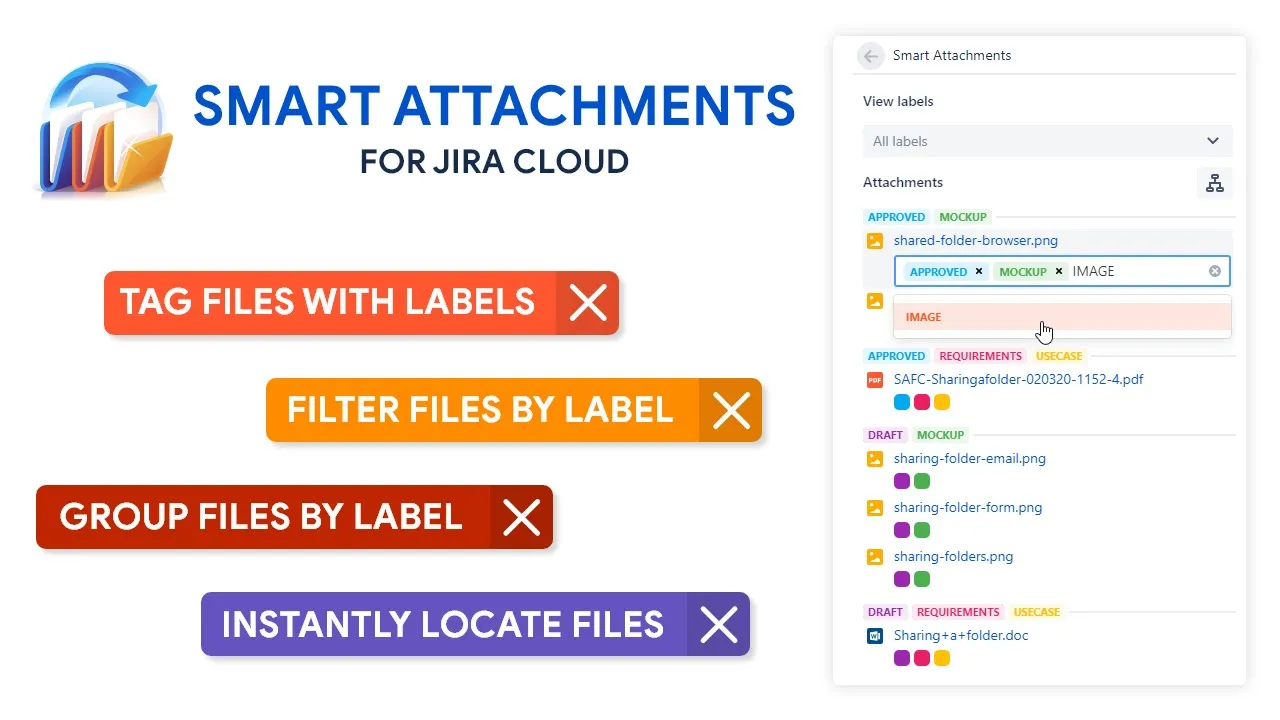Open sharing-folders.png attachment
The image size is (1280, 720).
click(x=953, y=557)
